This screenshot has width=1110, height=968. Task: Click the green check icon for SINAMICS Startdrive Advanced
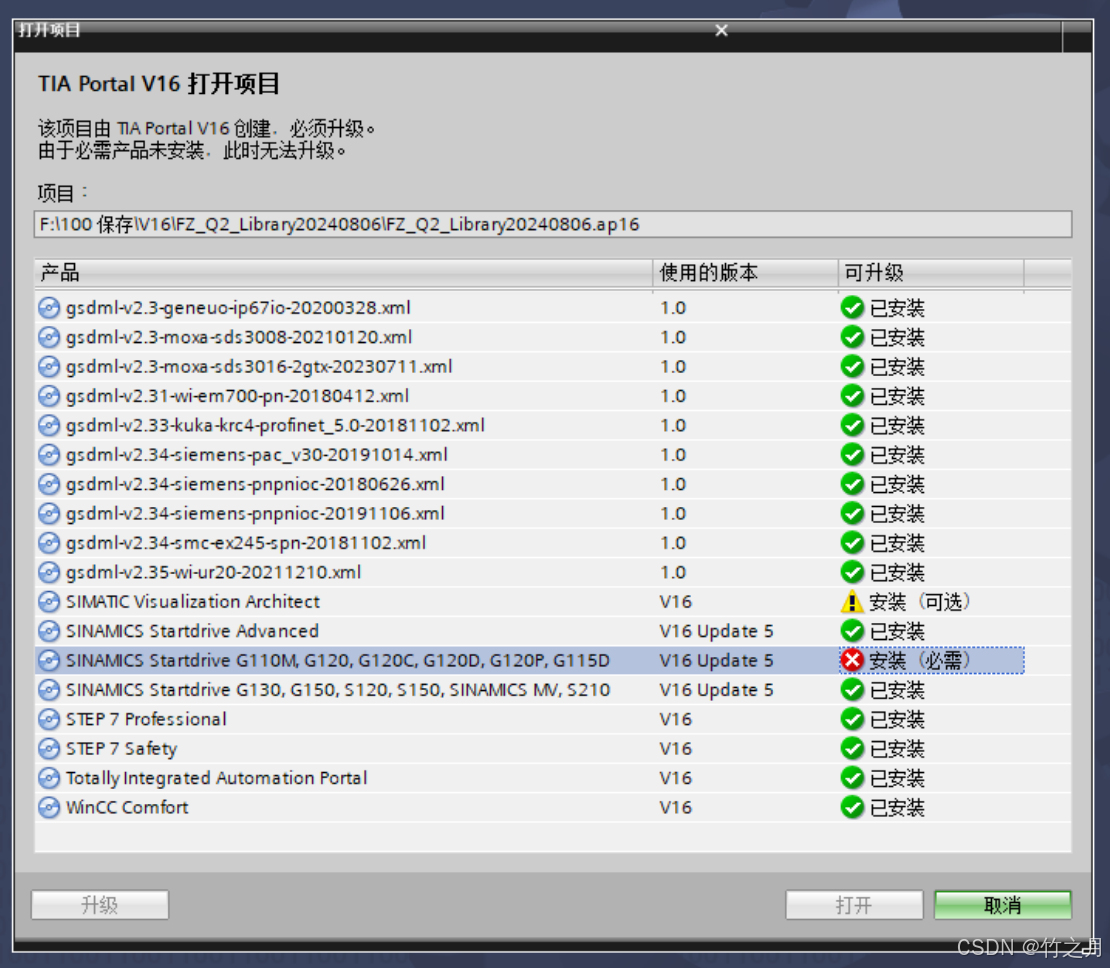(x=852, y=632)
